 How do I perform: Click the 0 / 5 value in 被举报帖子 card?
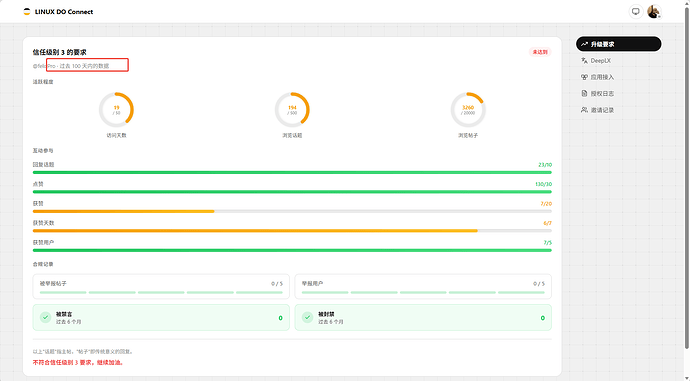tap(277, 284)
